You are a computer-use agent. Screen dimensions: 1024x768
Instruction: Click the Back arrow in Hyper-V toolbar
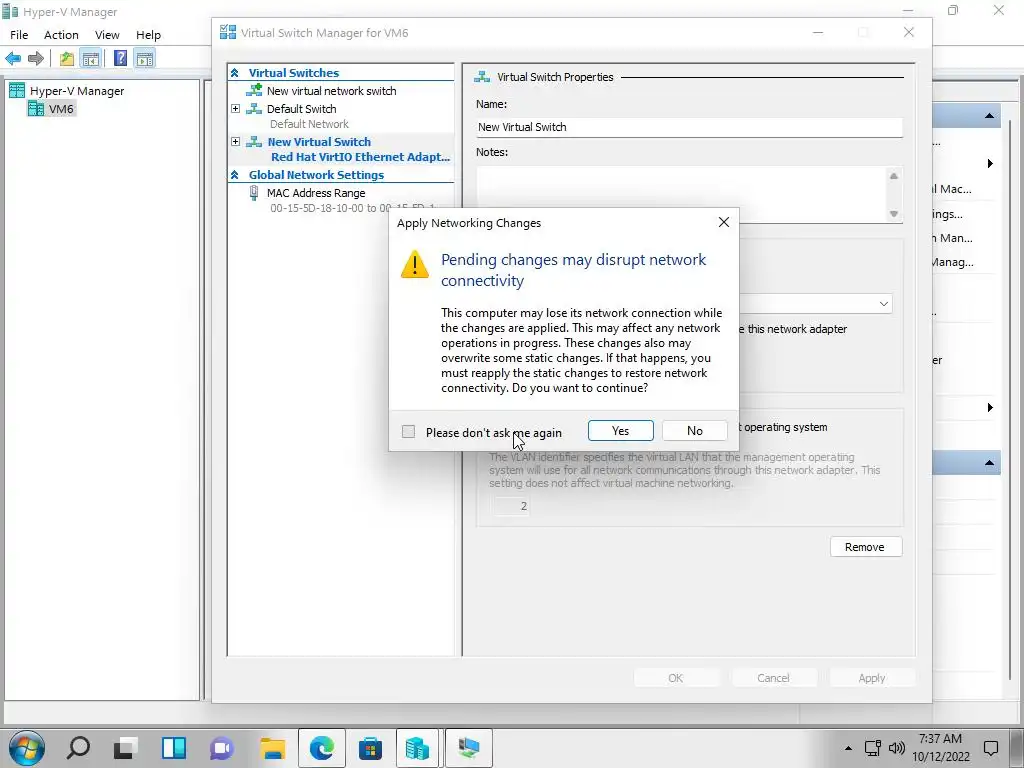click(x=12, y=59)
